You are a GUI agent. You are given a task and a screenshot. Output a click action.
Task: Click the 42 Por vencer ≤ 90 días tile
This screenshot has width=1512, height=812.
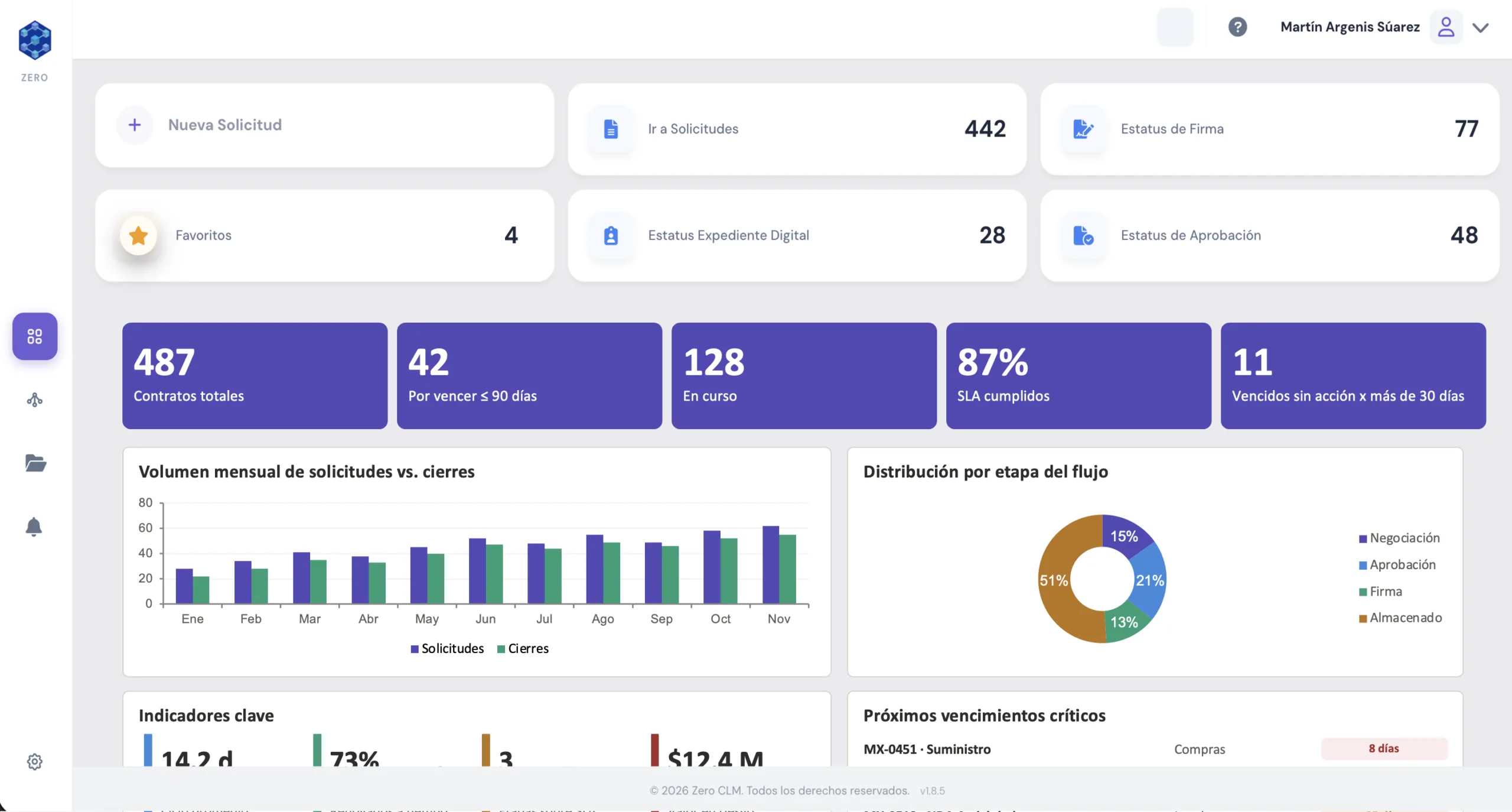pos(529,375)
